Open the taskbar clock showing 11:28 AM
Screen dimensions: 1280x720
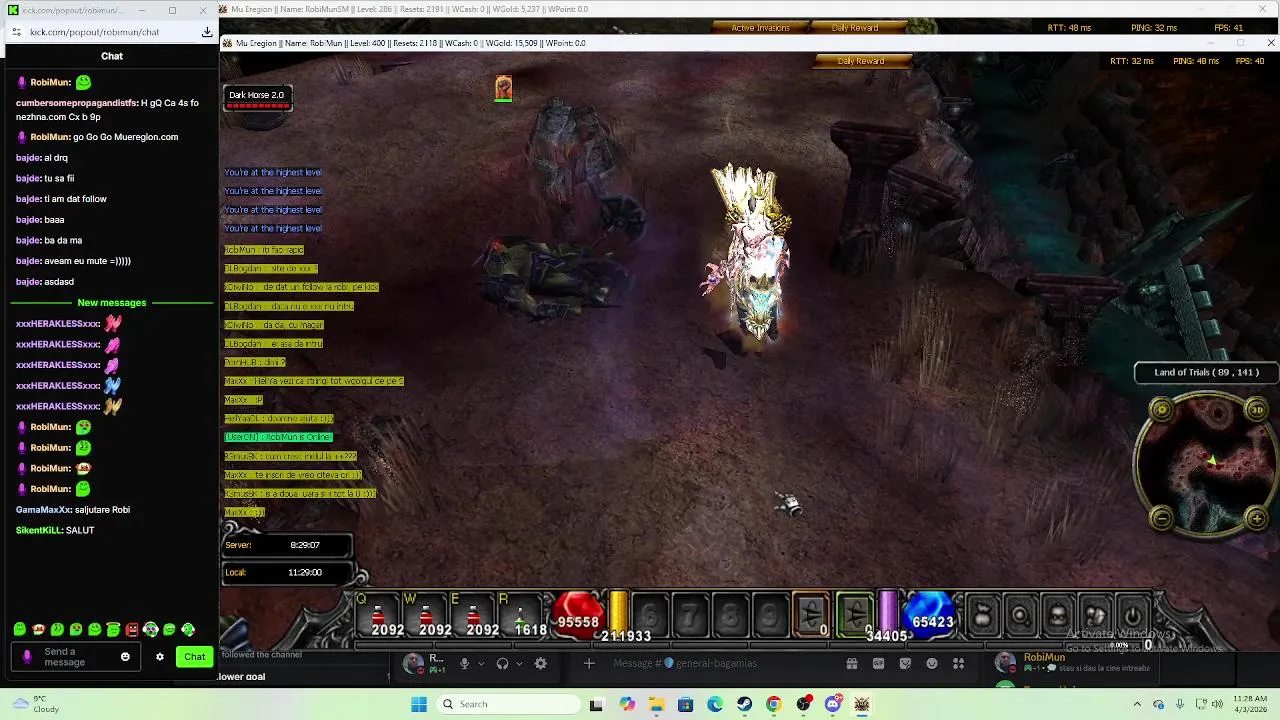click(1250, 704)
